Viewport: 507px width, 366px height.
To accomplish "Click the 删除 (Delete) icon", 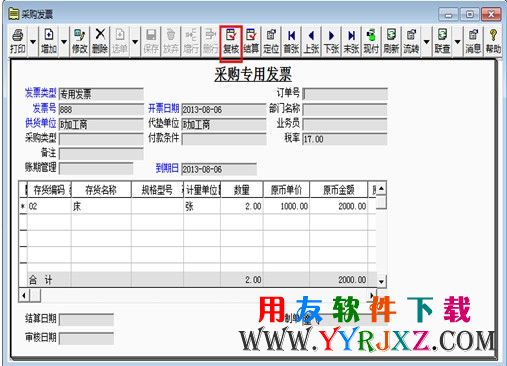I will pyautogui.click(x=100, y=41).
